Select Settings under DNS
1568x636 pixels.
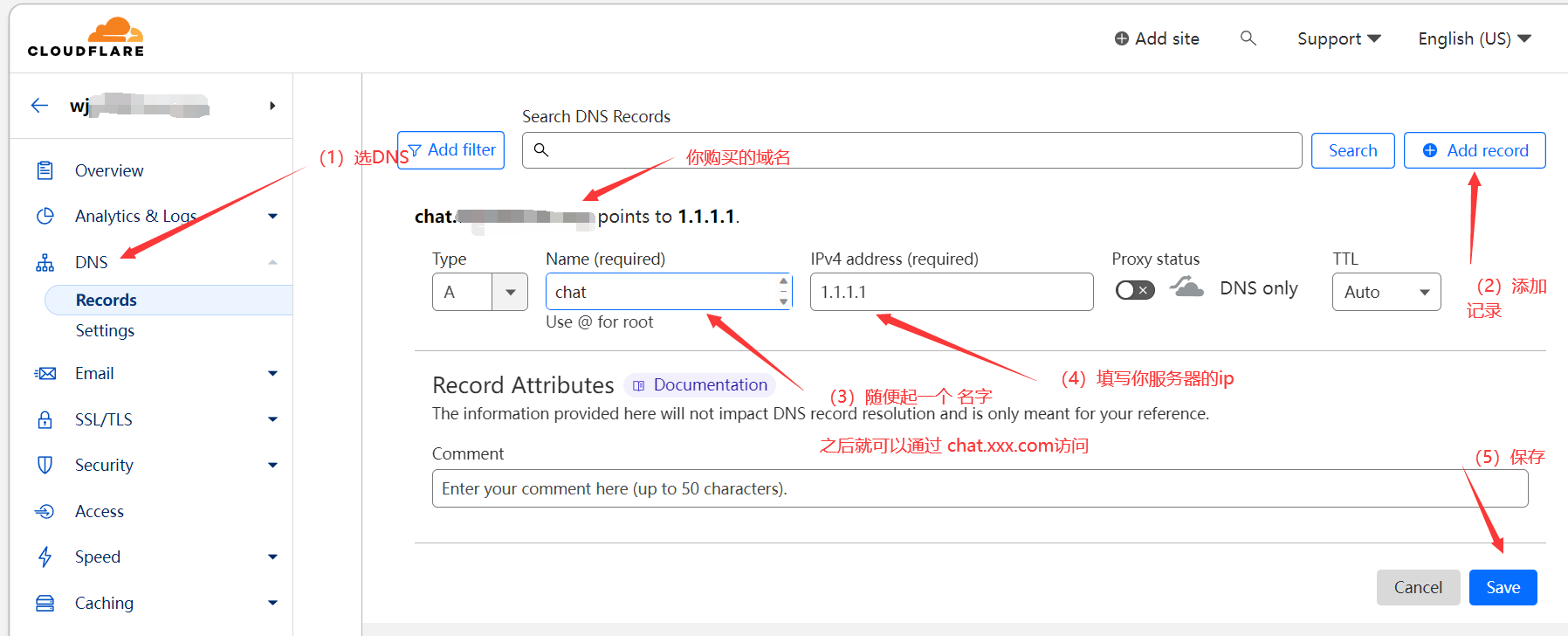105,330
